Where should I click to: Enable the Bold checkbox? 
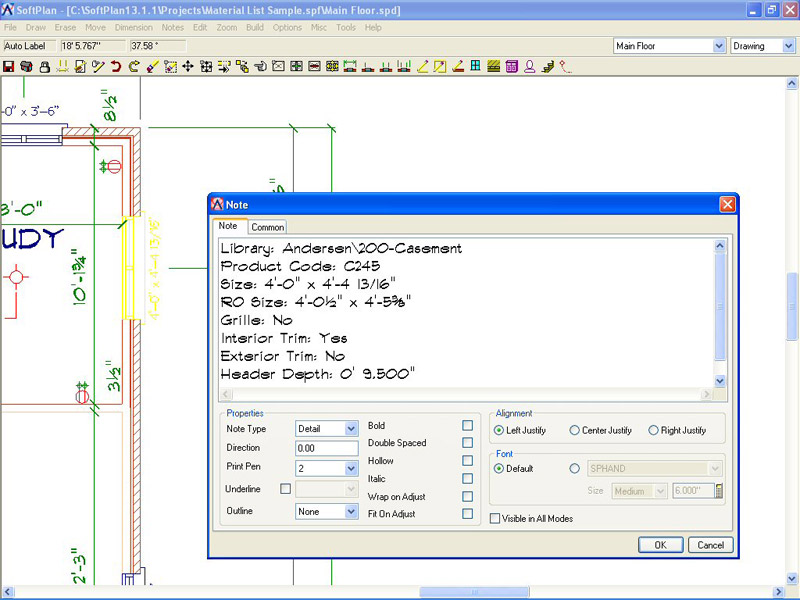pyautogui.click(x=467, y=426)
